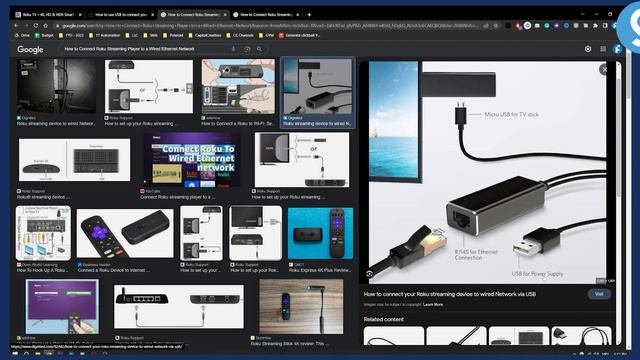Viewport: 640px width, 360px height.
Task: Select the active 'How to Connect Roku Streaming' tab
Action: 193,15
